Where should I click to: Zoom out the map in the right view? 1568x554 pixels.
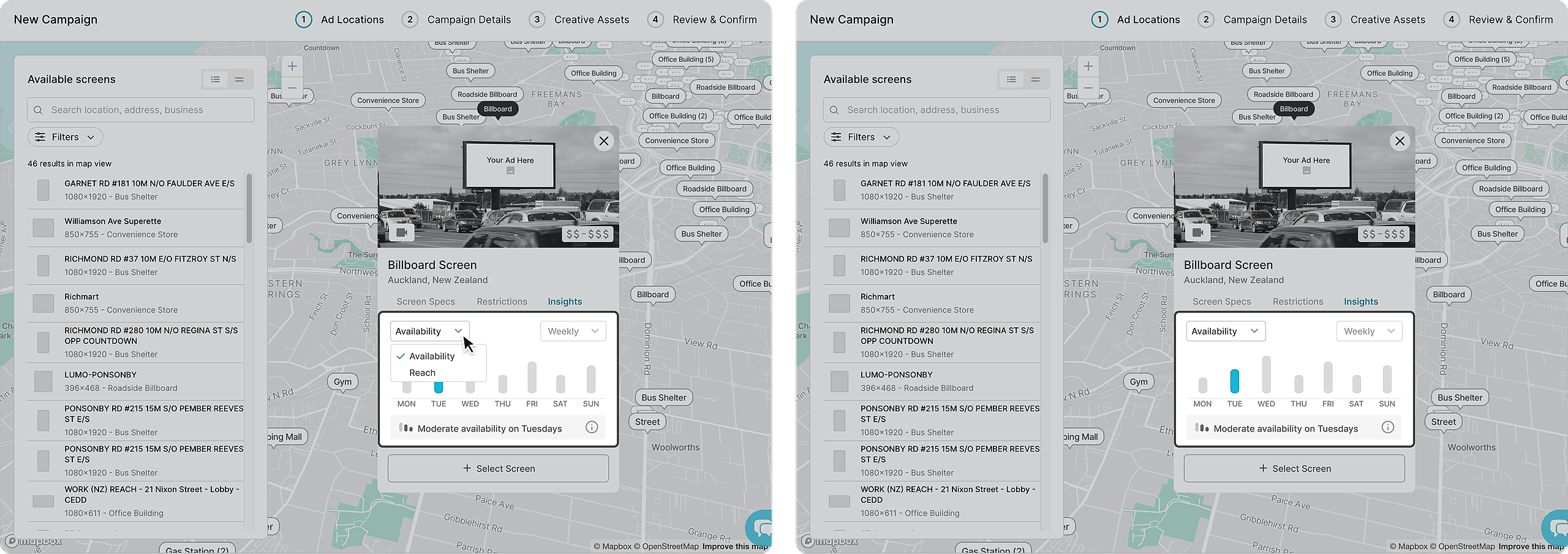(1088, 88)
